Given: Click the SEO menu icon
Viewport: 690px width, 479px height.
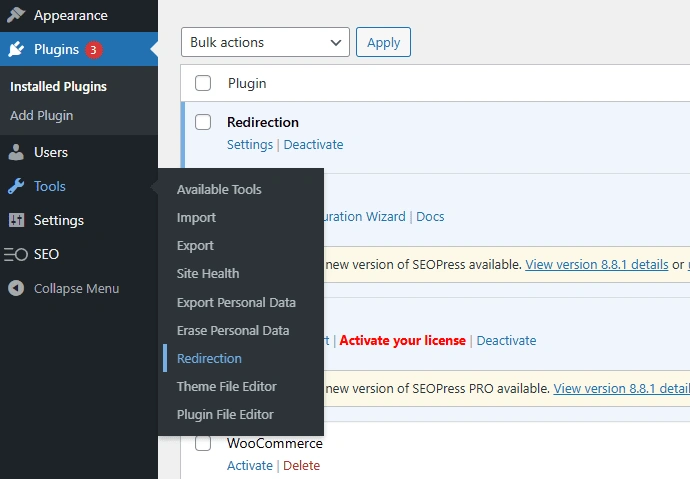Looking at the screenshot, I should 16,254.
